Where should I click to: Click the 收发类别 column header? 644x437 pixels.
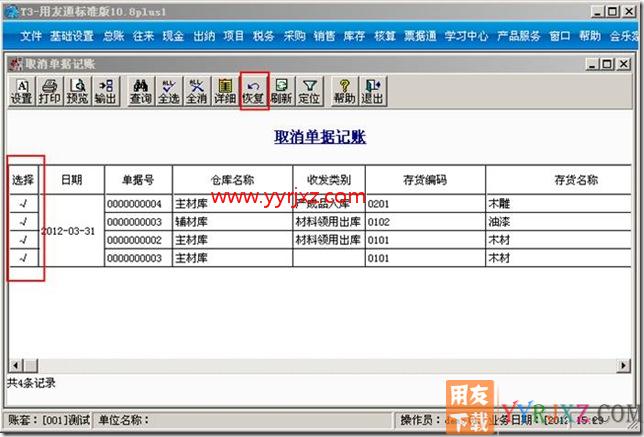[329, 179]
